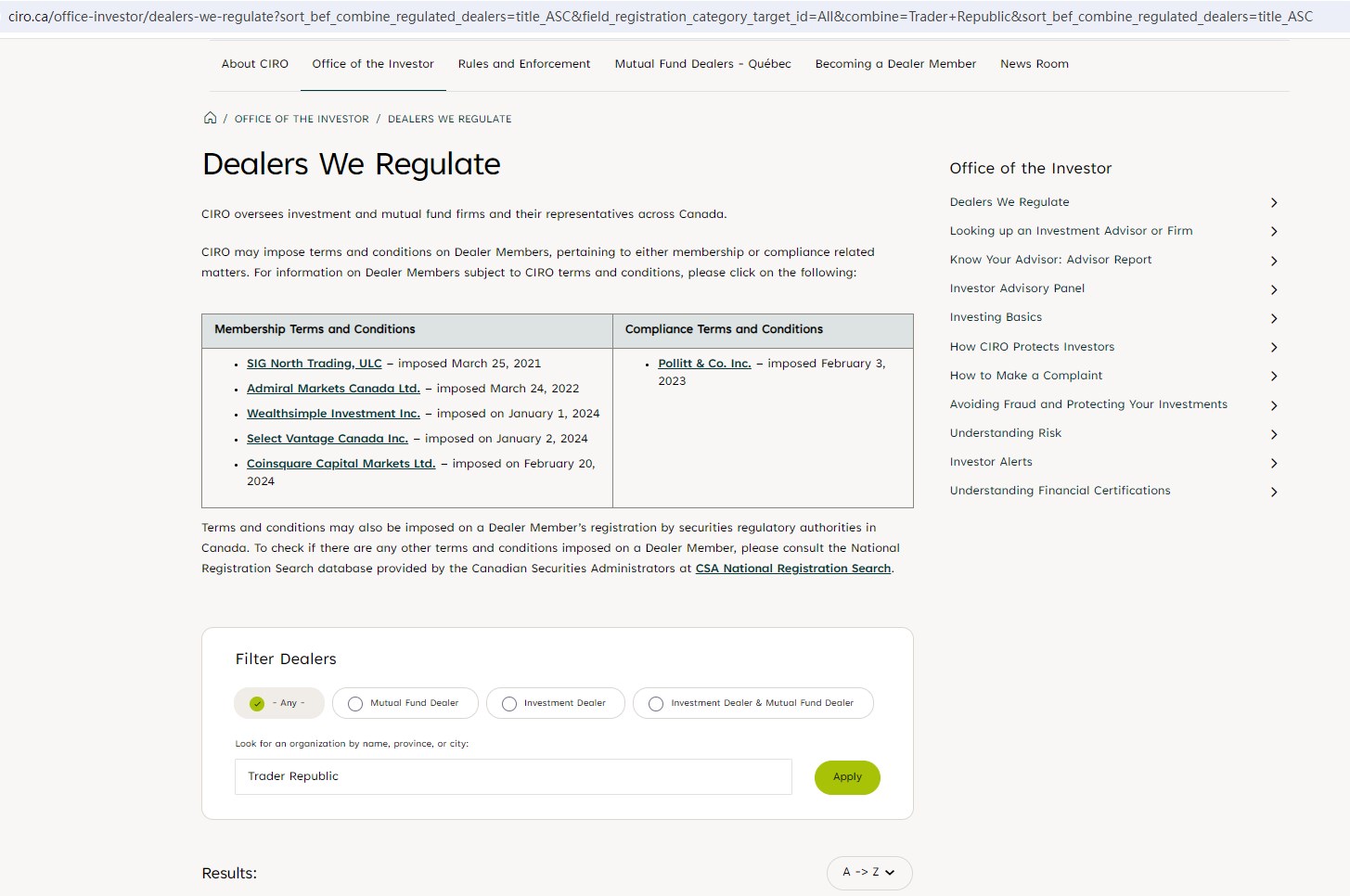The height and width of the screenshot is (896, 1350).
Task: Open the About CIRO menu
Action: coord(255,64)
